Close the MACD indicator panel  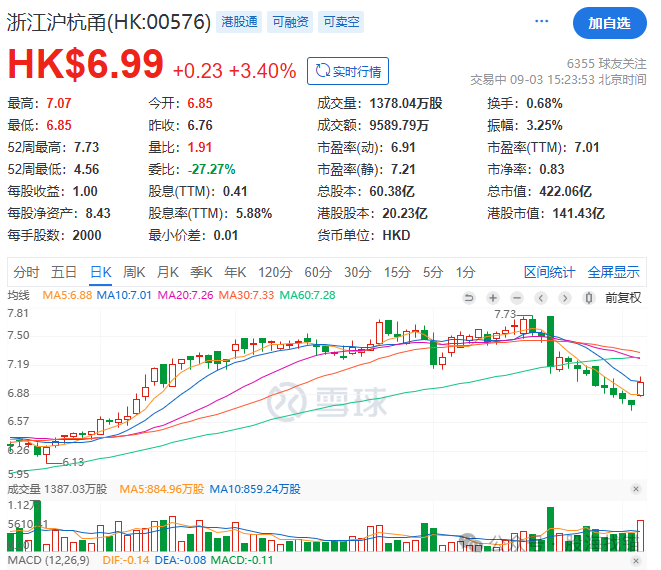[636, 561]
